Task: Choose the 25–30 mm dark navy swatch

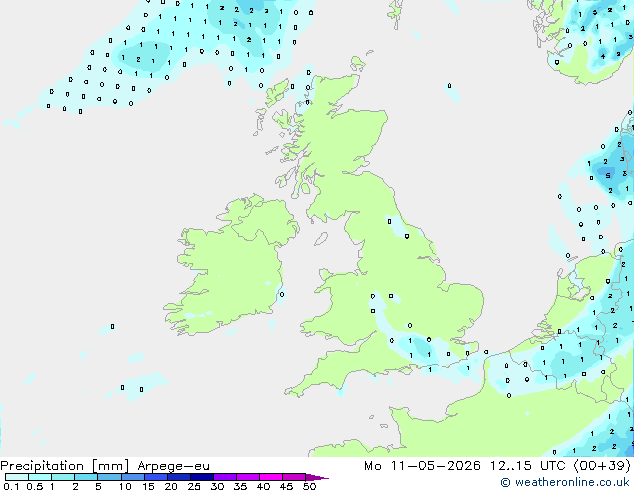Action: (202, 477)
